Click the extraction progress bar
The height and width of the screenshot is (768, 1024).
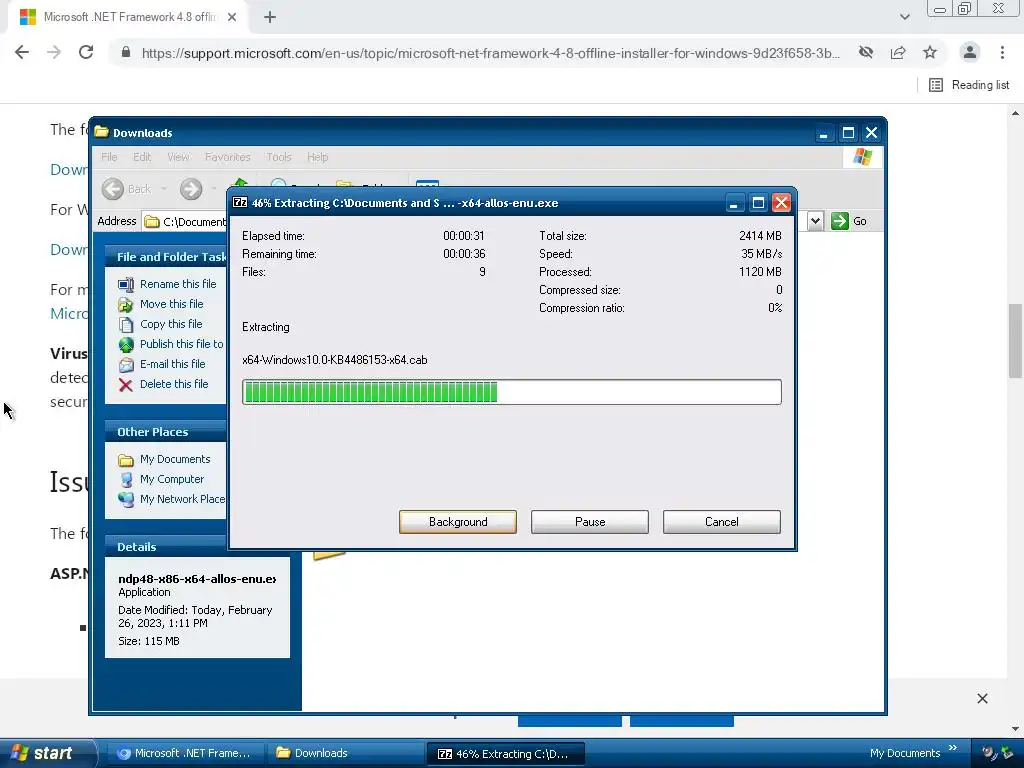511,392
